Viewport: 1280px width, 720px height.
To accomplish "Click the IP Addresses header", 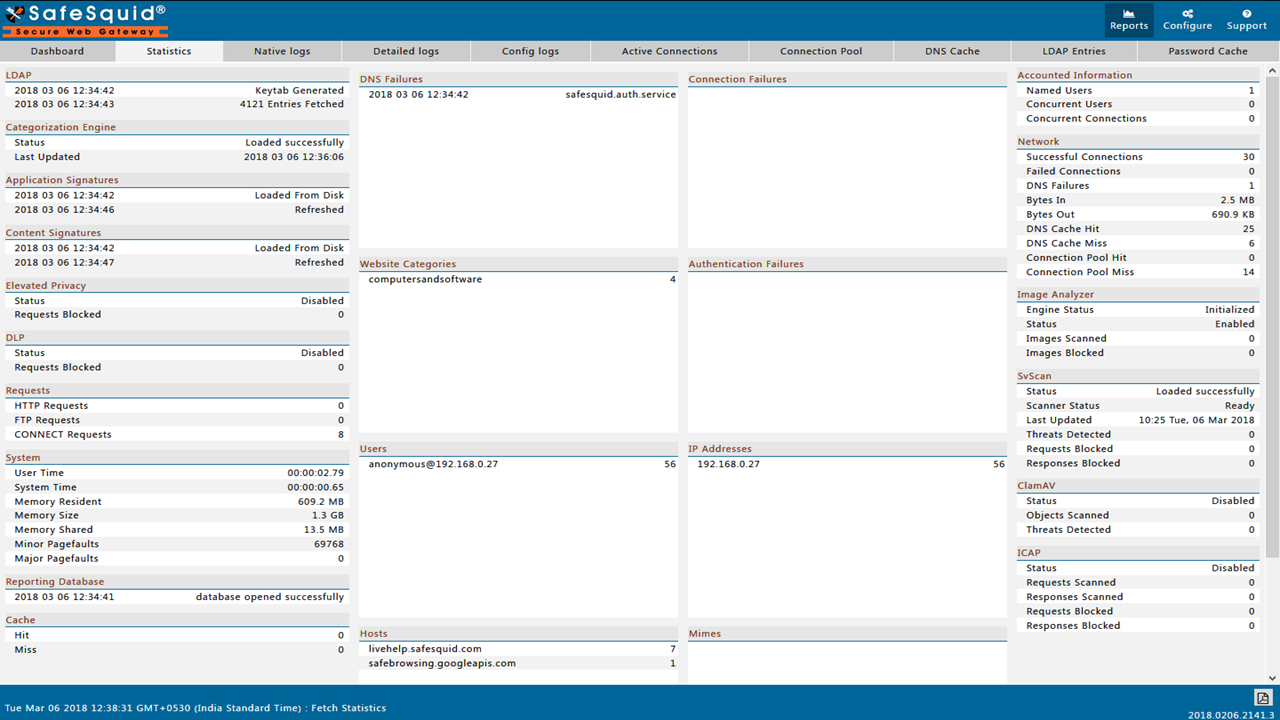I will tap(847, 450).
